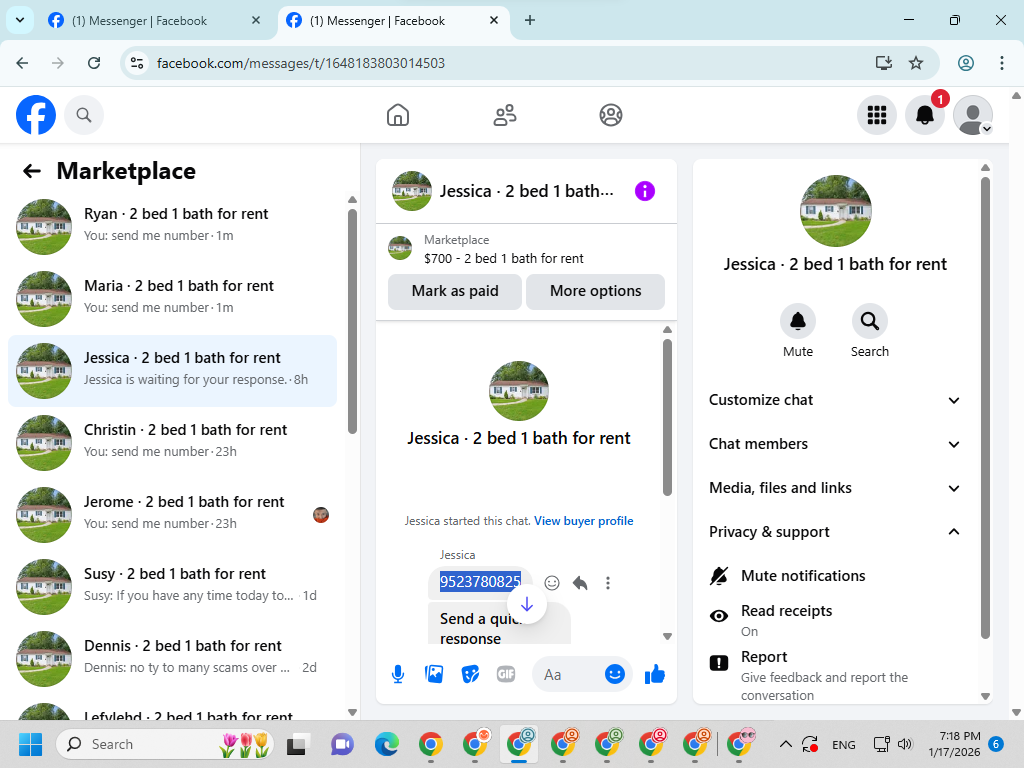Screen dimensions: 1024x768
Task: Click the Mute bell in chat details
Action: (x=798, y=321)
